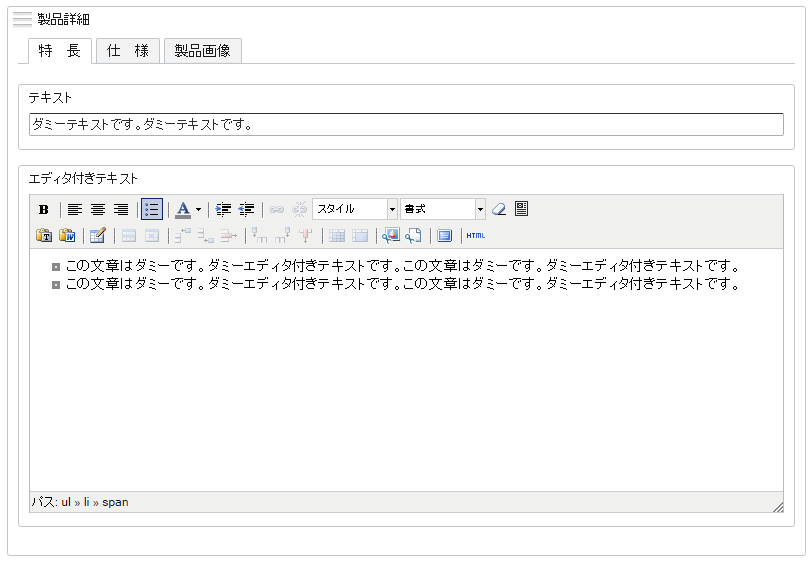The height and width of the screenshot is (564, 812).
Task: Click the insert column before icon
Action: pyautogui.click(x=259, y=236)
